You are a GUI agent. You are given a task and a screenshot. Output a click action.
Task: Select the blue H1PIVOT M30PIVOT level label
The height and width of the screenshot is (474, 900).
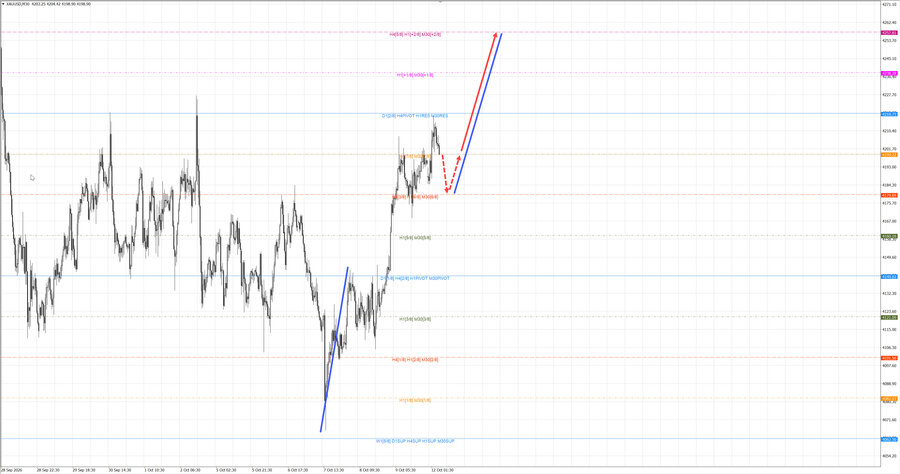[x=415, y=278]
